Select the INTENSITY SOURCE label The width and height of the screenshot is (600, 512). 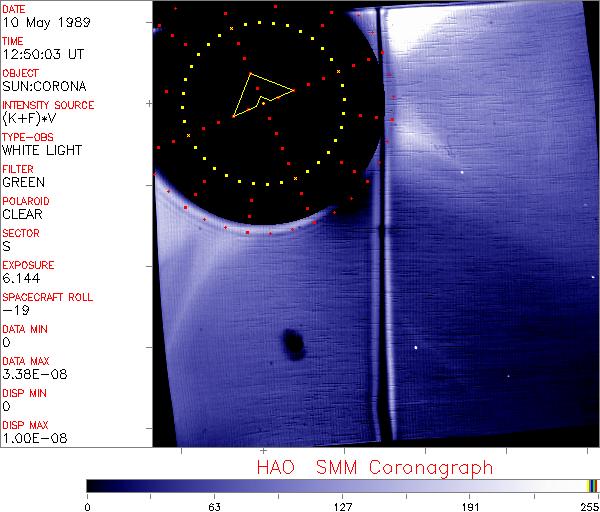click(48, 105)
